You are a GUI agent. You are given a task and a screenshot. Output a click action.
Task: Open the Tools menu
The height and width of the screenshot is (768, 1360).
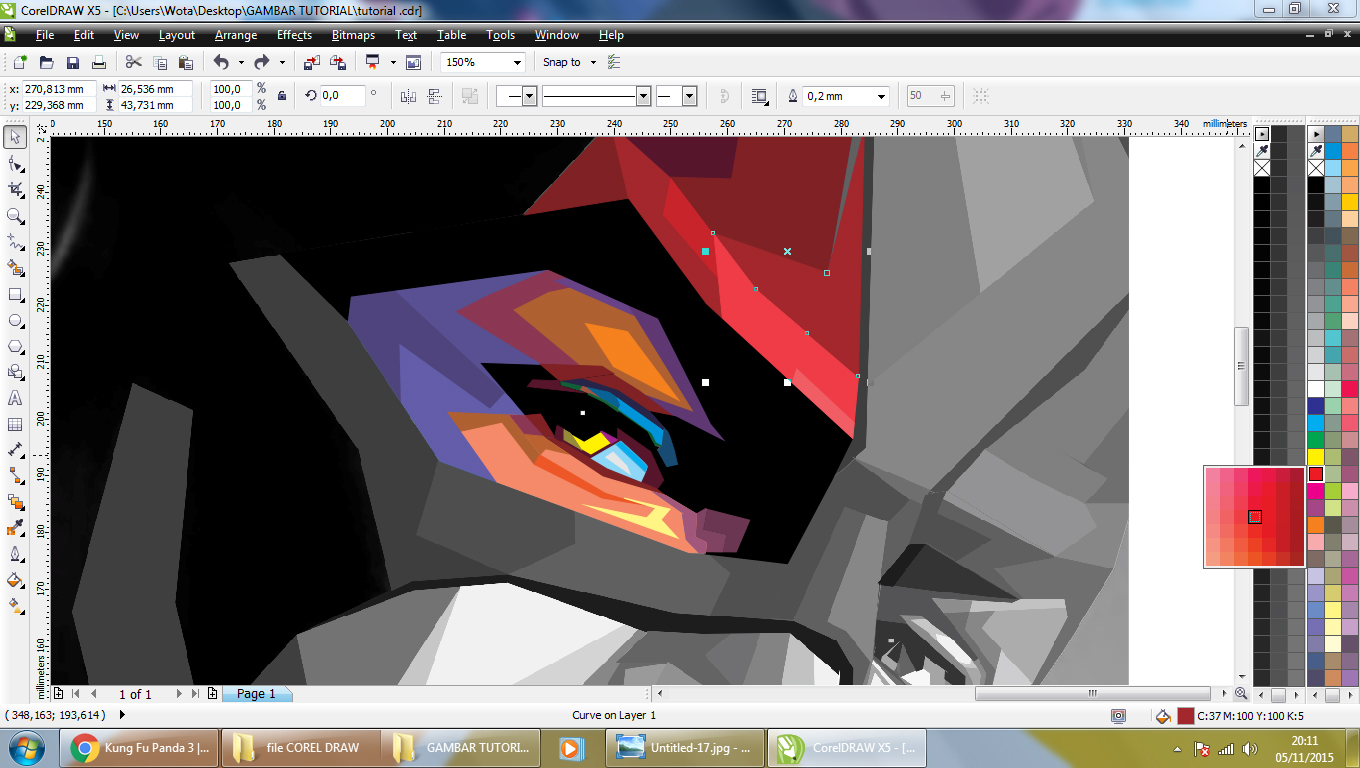coord(501,35)
